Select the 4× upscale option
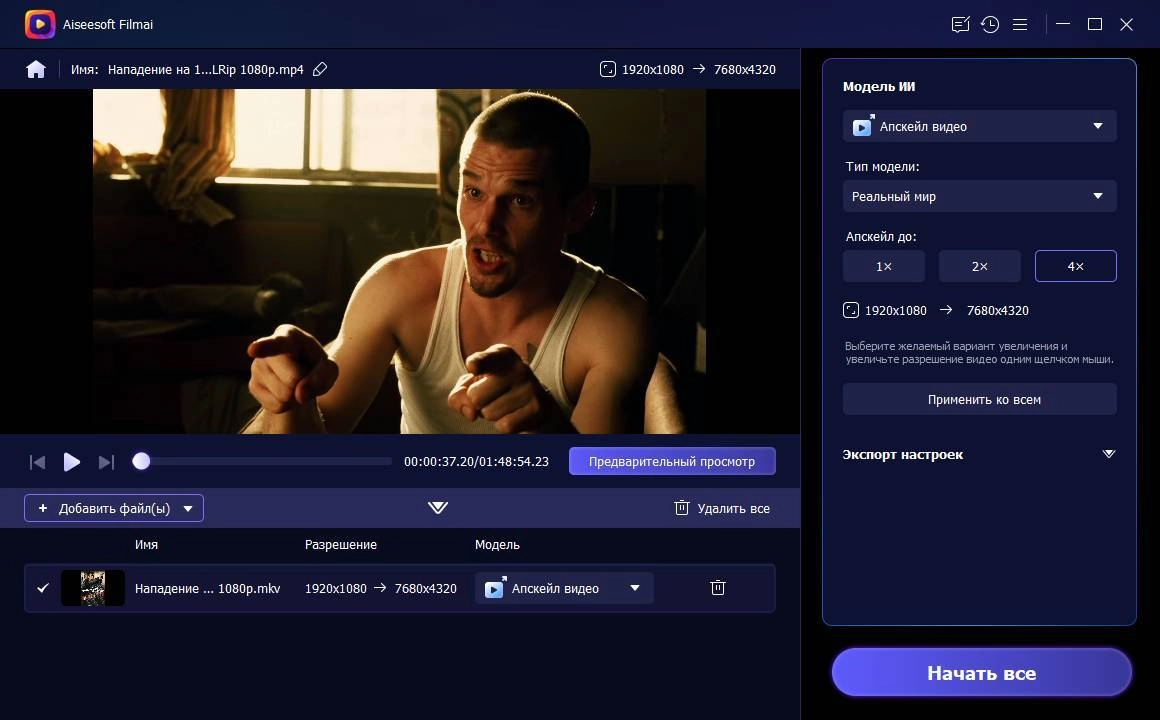 (1076, 266)
